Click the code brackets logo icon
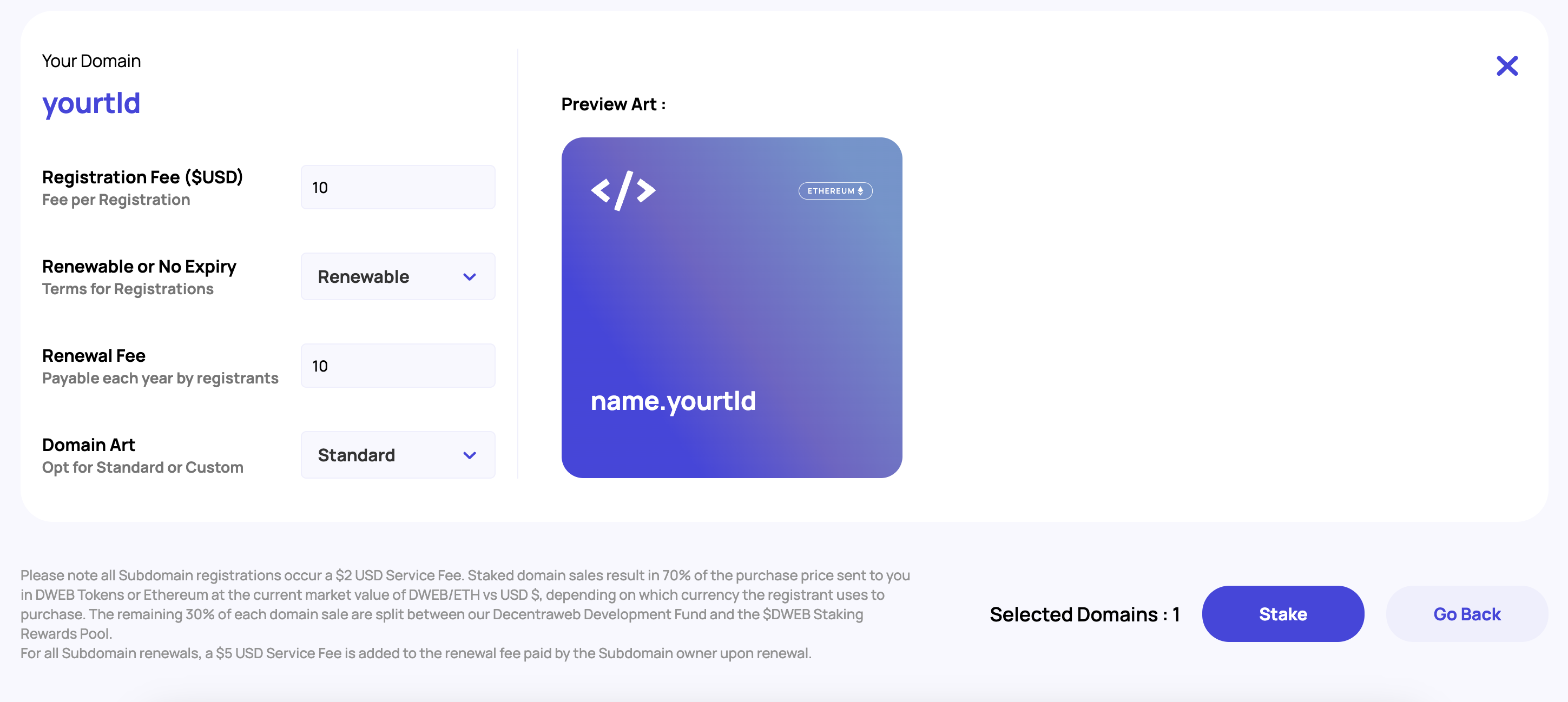 pos(623,190)
